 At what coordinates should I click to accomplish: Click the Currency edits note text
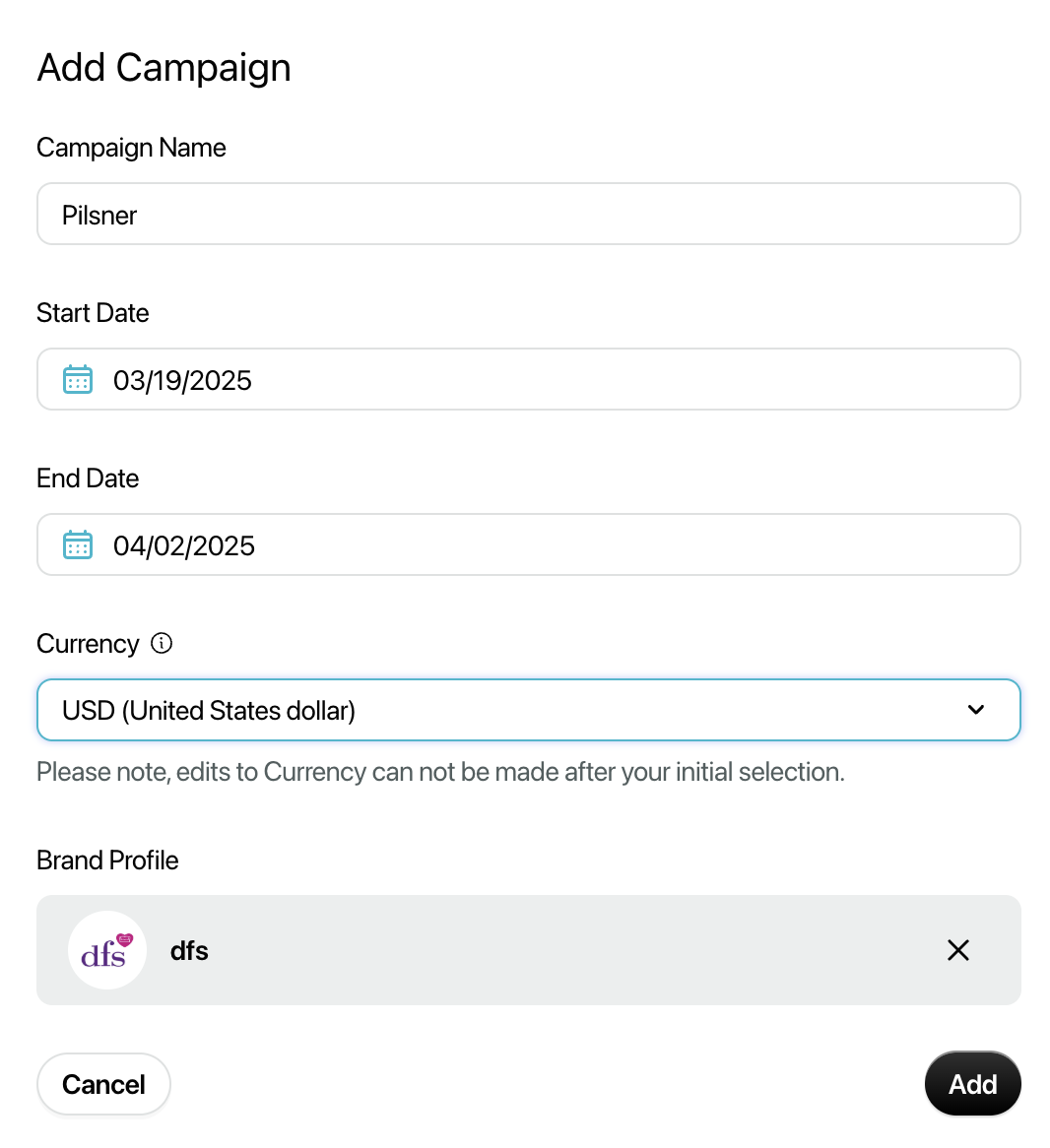pyautogui.click(x=441, y=773)
